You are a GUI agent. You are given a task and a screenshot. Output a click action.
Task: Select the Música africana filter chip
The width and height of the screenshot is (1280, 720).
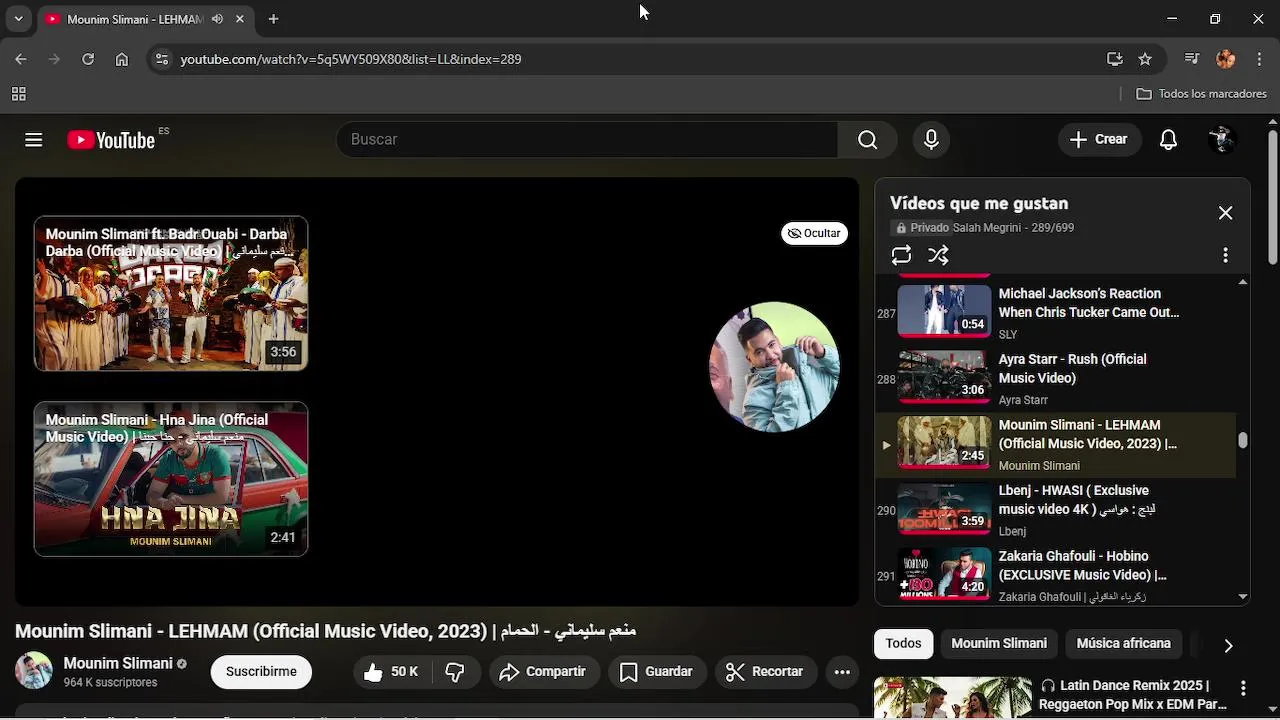point(1123,644)
